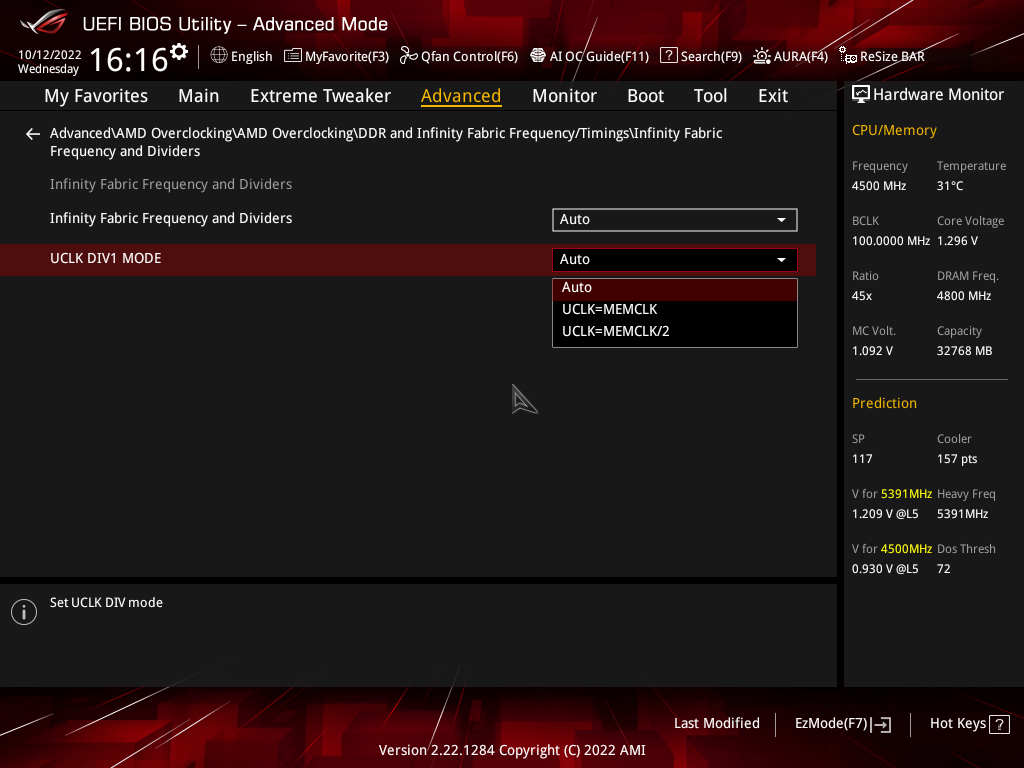This screenshot has width=1024, height=768.
Task: Open Search(F9)
Action: 701,56
